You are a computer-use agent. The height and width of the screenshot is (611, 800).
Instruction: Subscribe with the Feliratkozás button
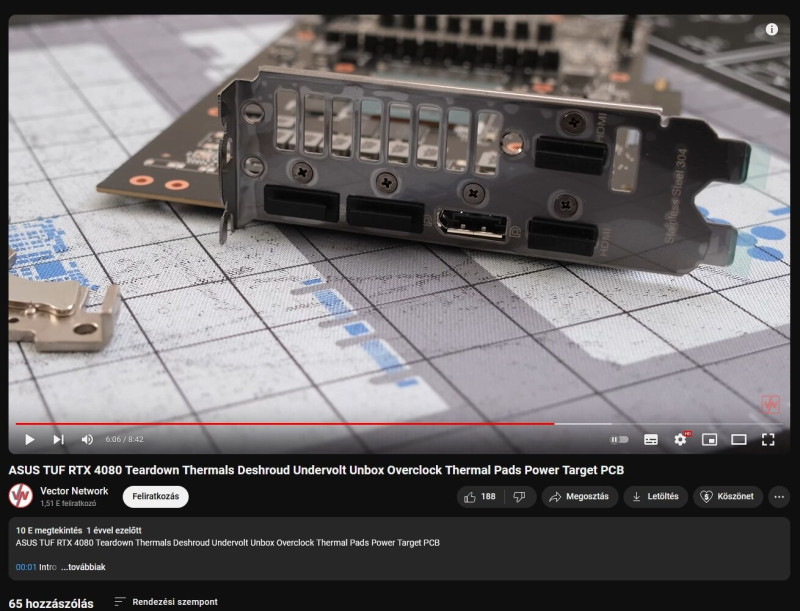(x=156, y=496)
